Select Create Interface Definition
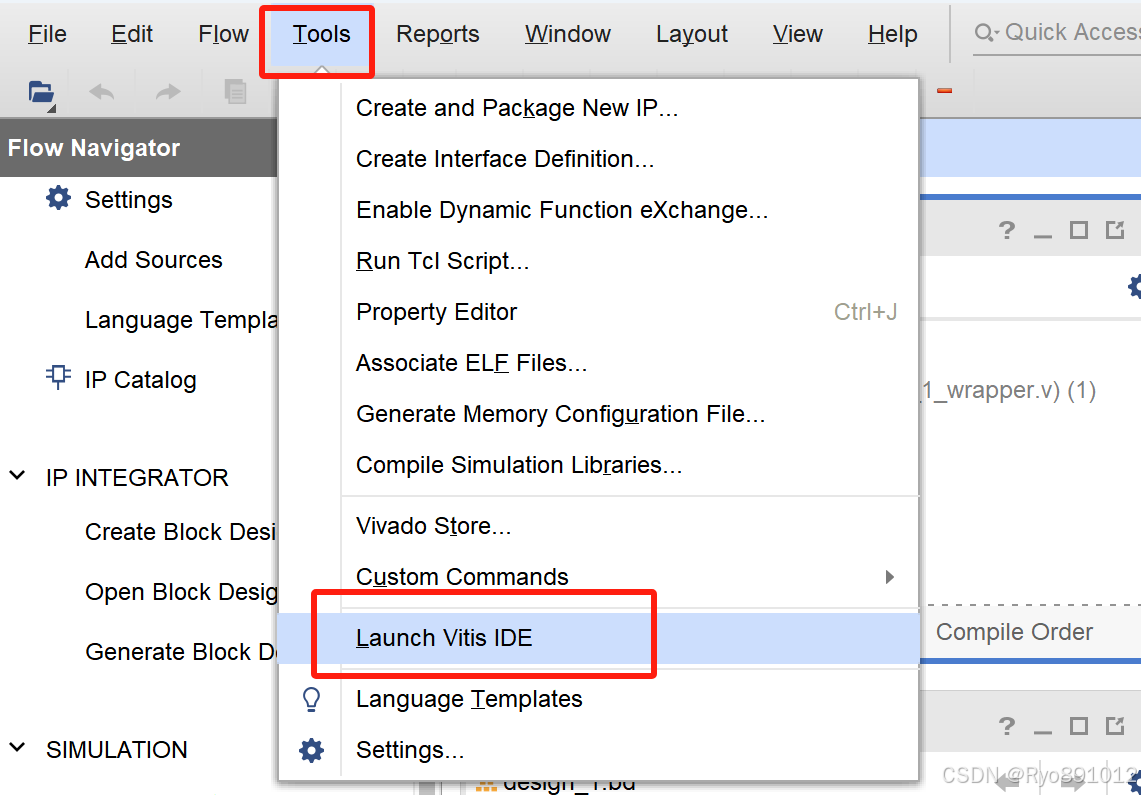1141x795 pixels. [597, 159]
